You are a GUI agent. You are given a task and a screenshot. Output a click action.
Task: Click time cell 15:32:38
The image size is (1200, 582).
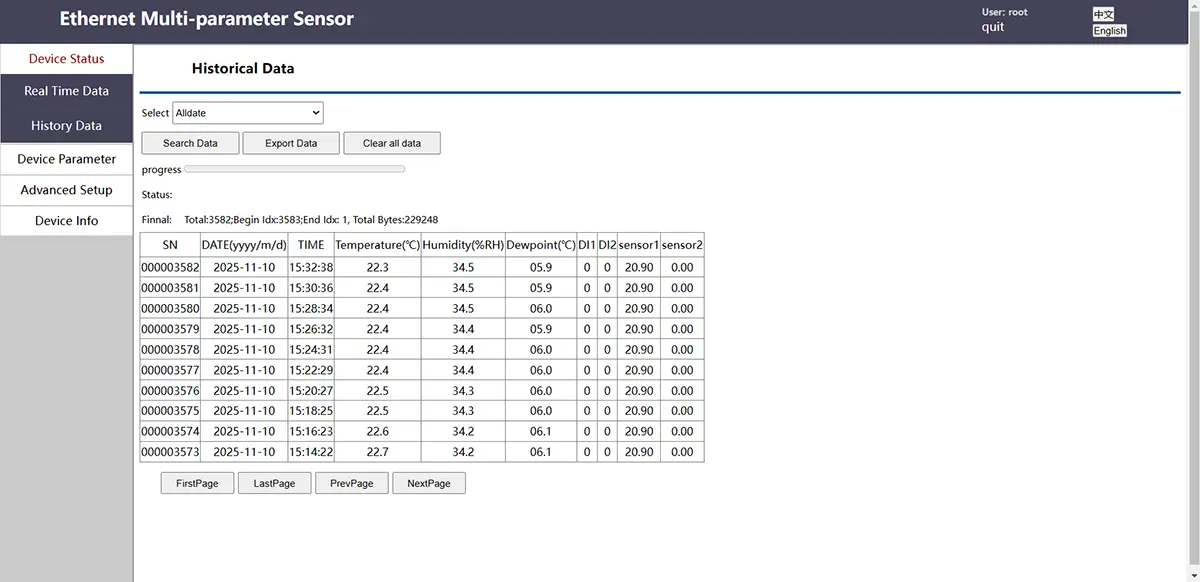(x=311, y=268)
